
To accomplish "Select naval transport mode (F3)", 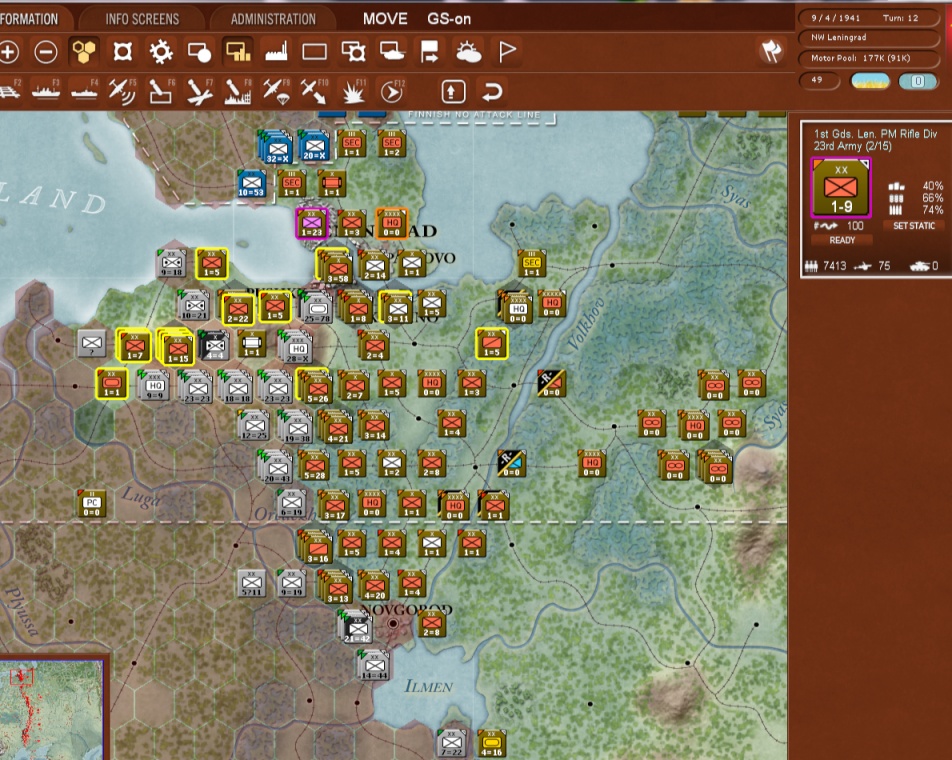I will pyautogui.click(x=46, y=91).
